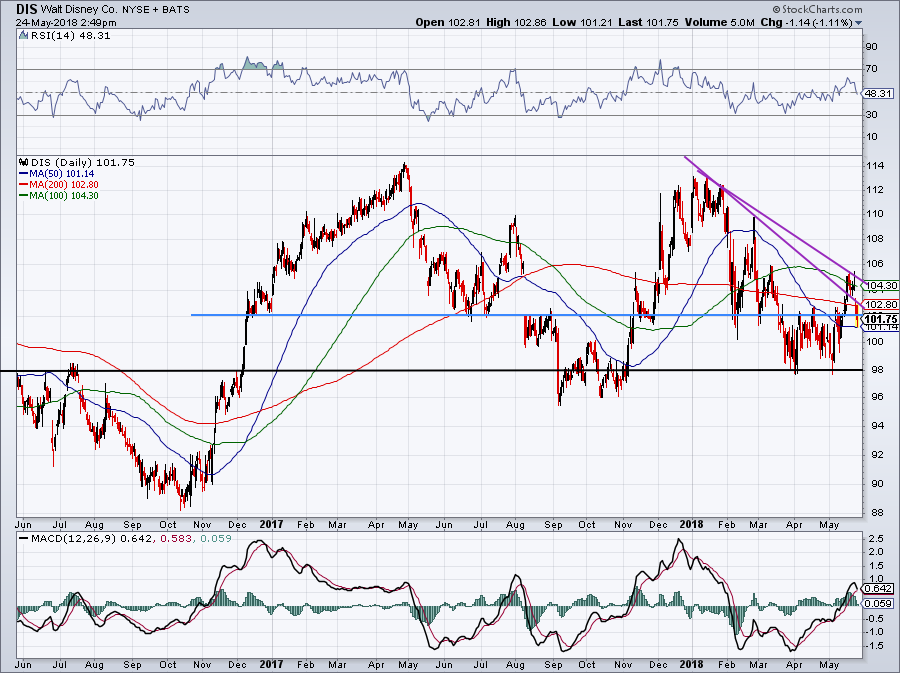Click the 'RSI(14) 48.31' legend text

tap(70, 36)
